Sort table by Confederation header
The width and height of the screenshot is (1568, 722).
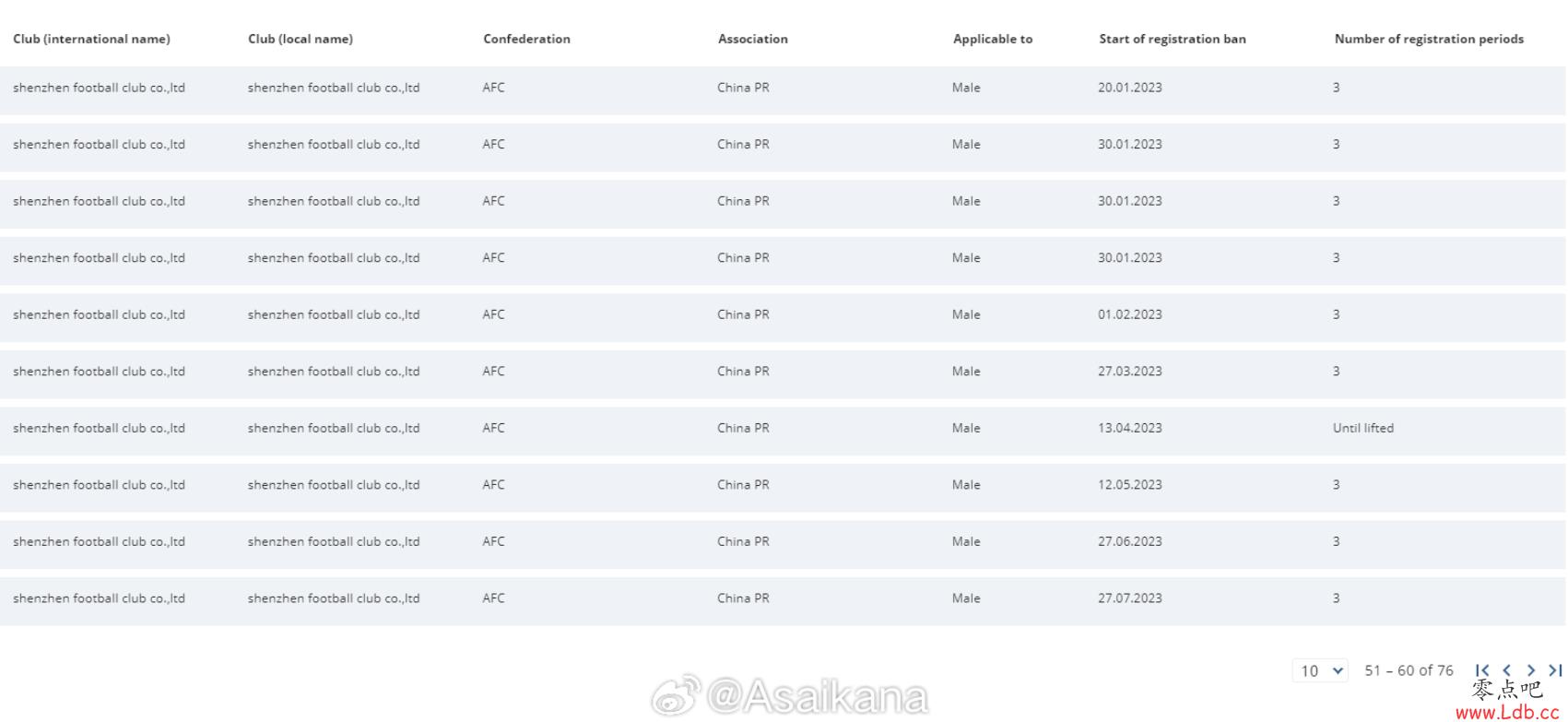point(526,39)
